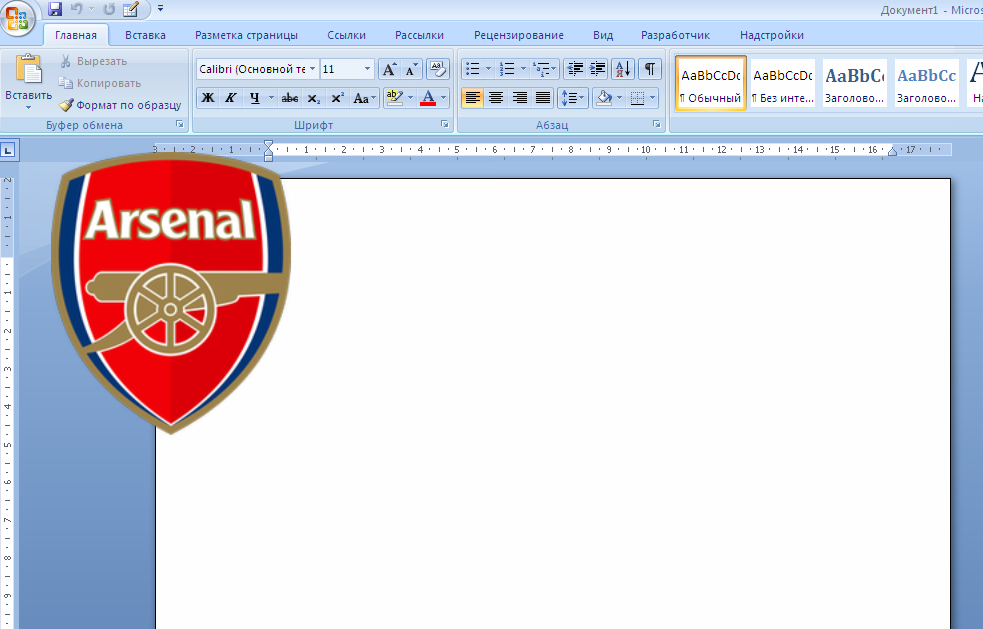Select the Рассылки tab
Image resolution: width=983 pixels, height=629 pixels.
tap(419, 35)
